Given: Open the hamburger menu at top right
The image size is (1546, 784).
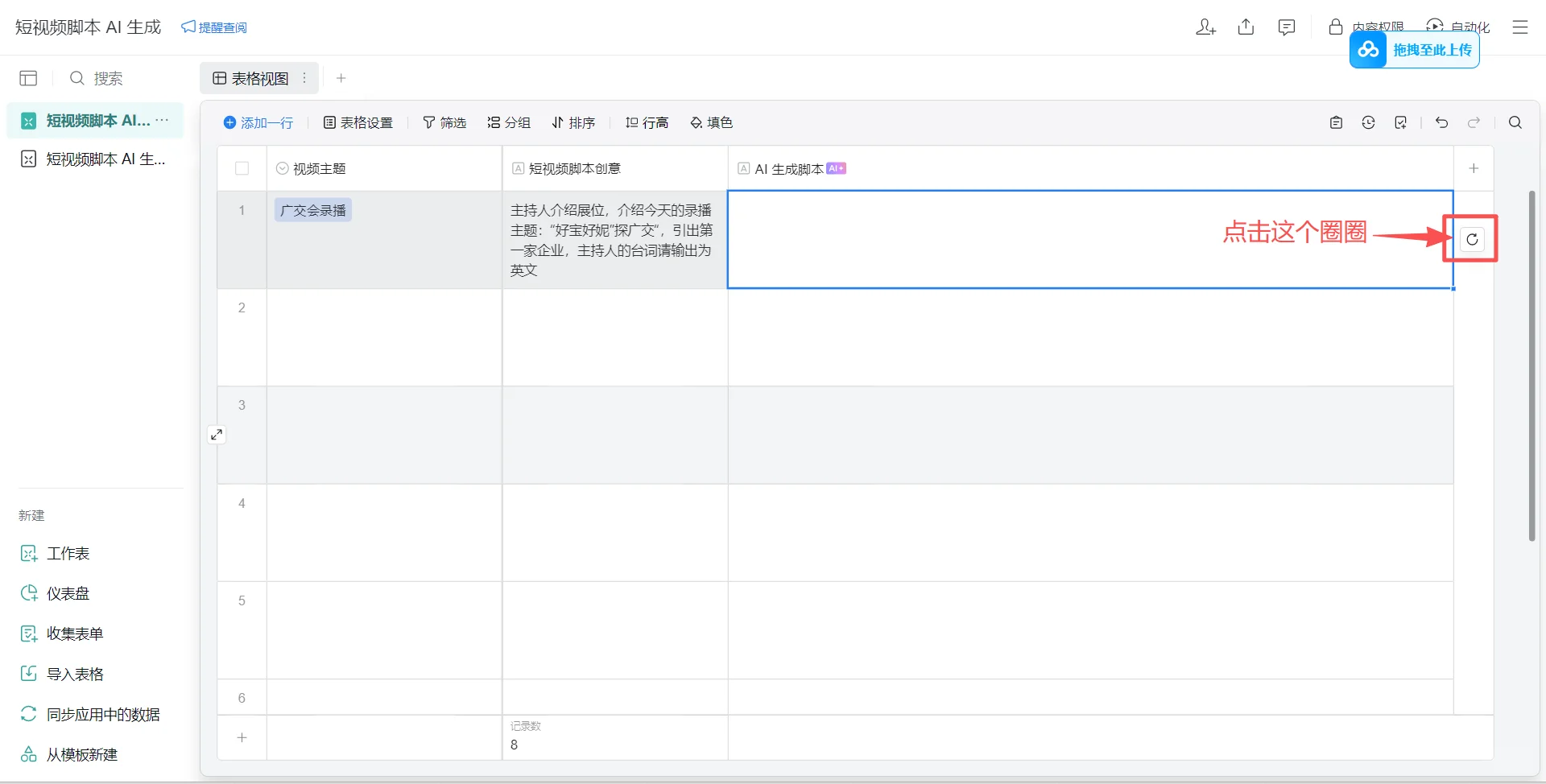Looking at the screenshot, I should coord(1520,27).
